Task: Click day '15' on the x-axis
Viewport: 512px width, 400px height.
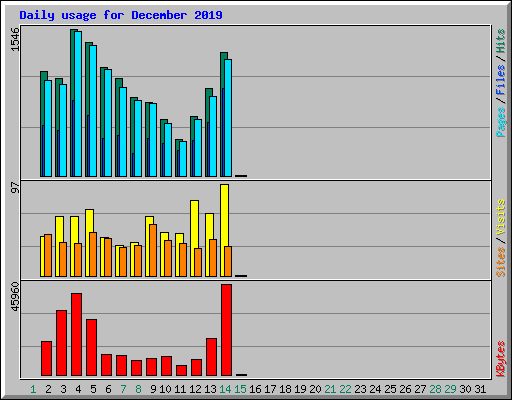Action: point(240,389)
